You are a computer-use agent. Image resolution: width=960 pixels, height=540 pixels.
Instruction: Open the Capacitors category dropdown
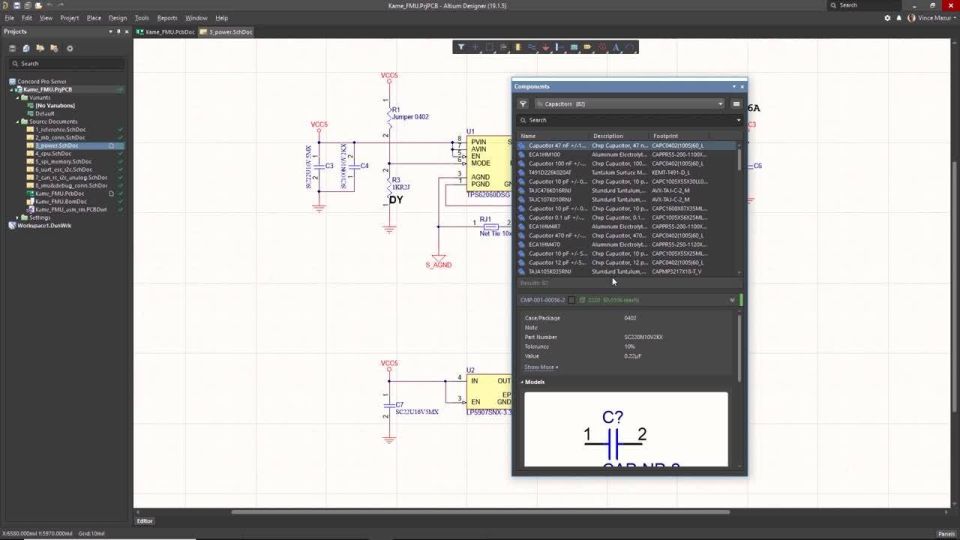click(x=720, y=104)
